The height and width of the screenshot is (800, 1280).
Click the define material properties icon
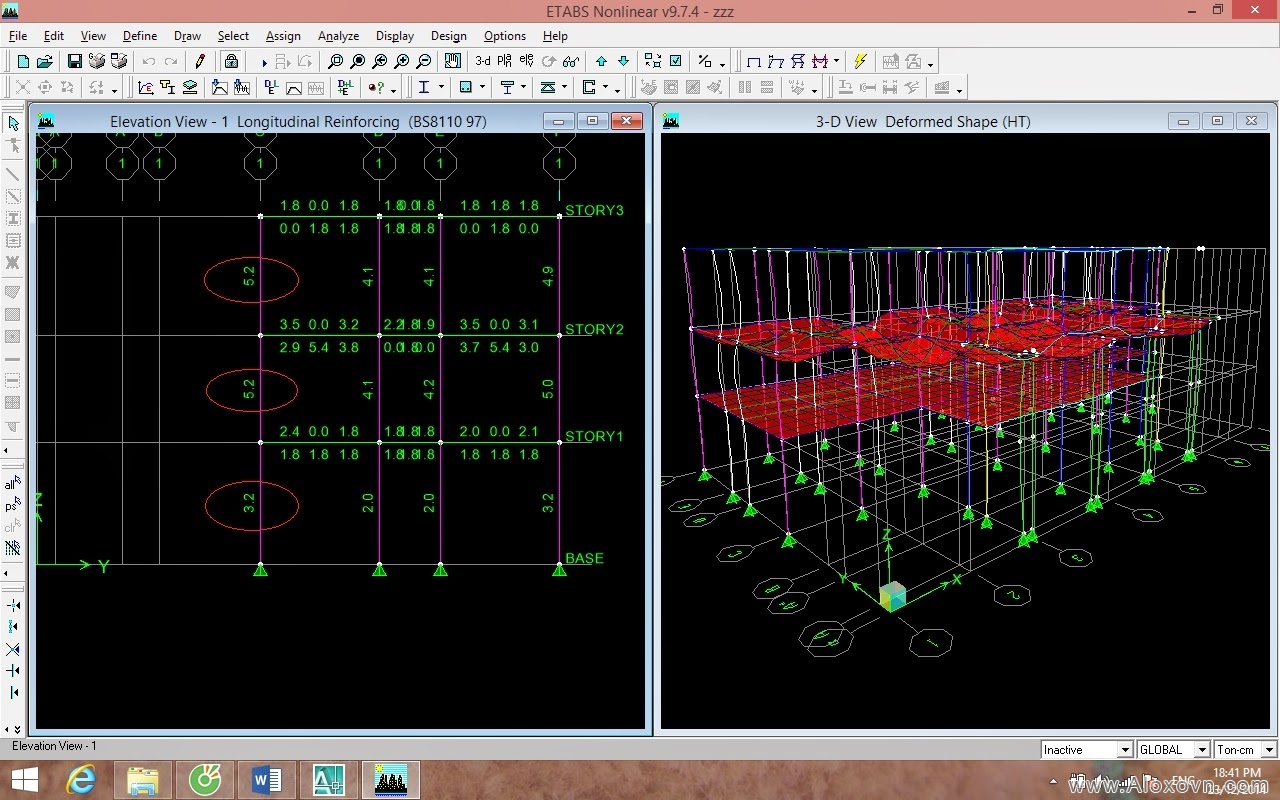pos(146,88)
